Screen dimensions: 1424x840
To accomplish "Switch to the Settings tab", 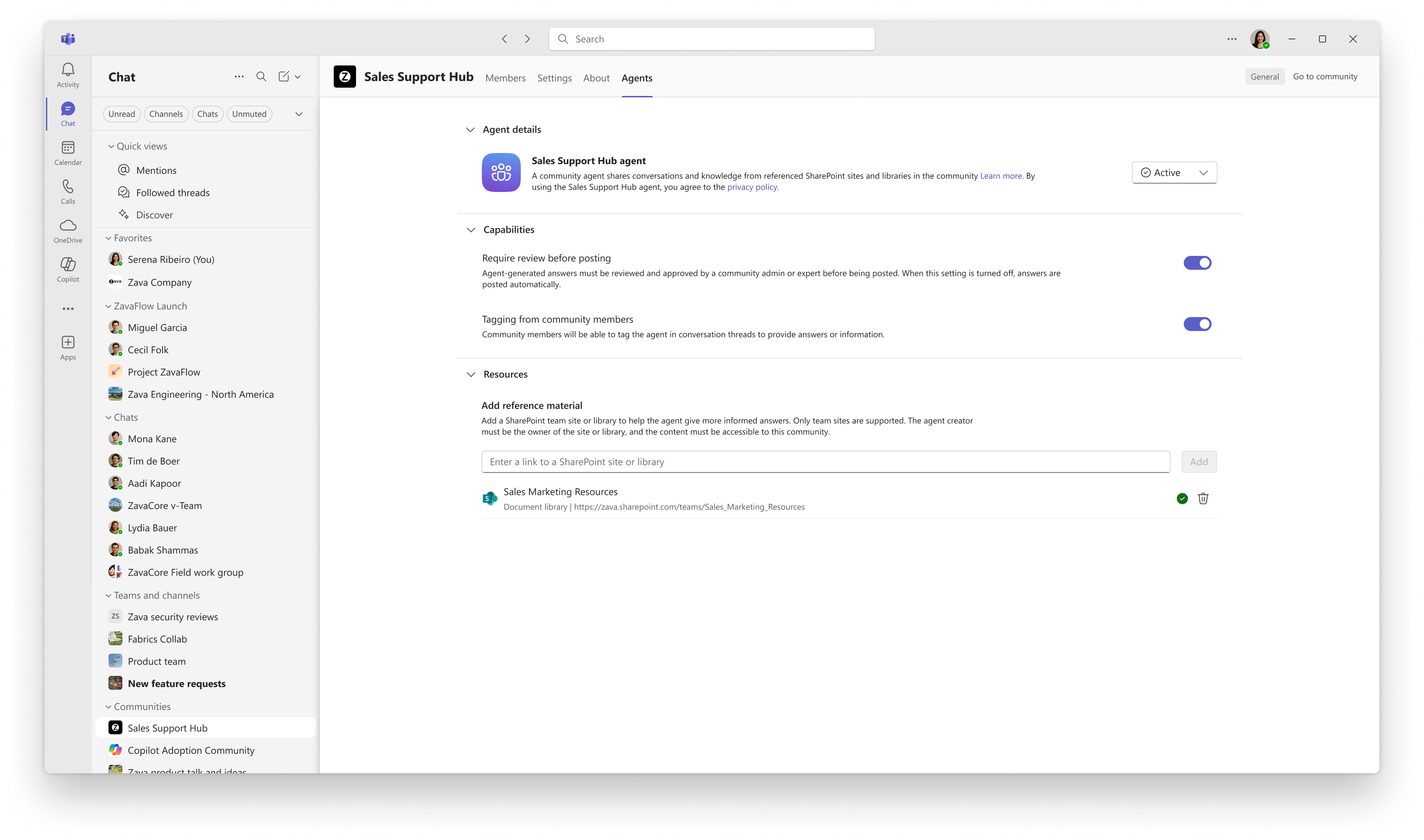I will (554, 78).
